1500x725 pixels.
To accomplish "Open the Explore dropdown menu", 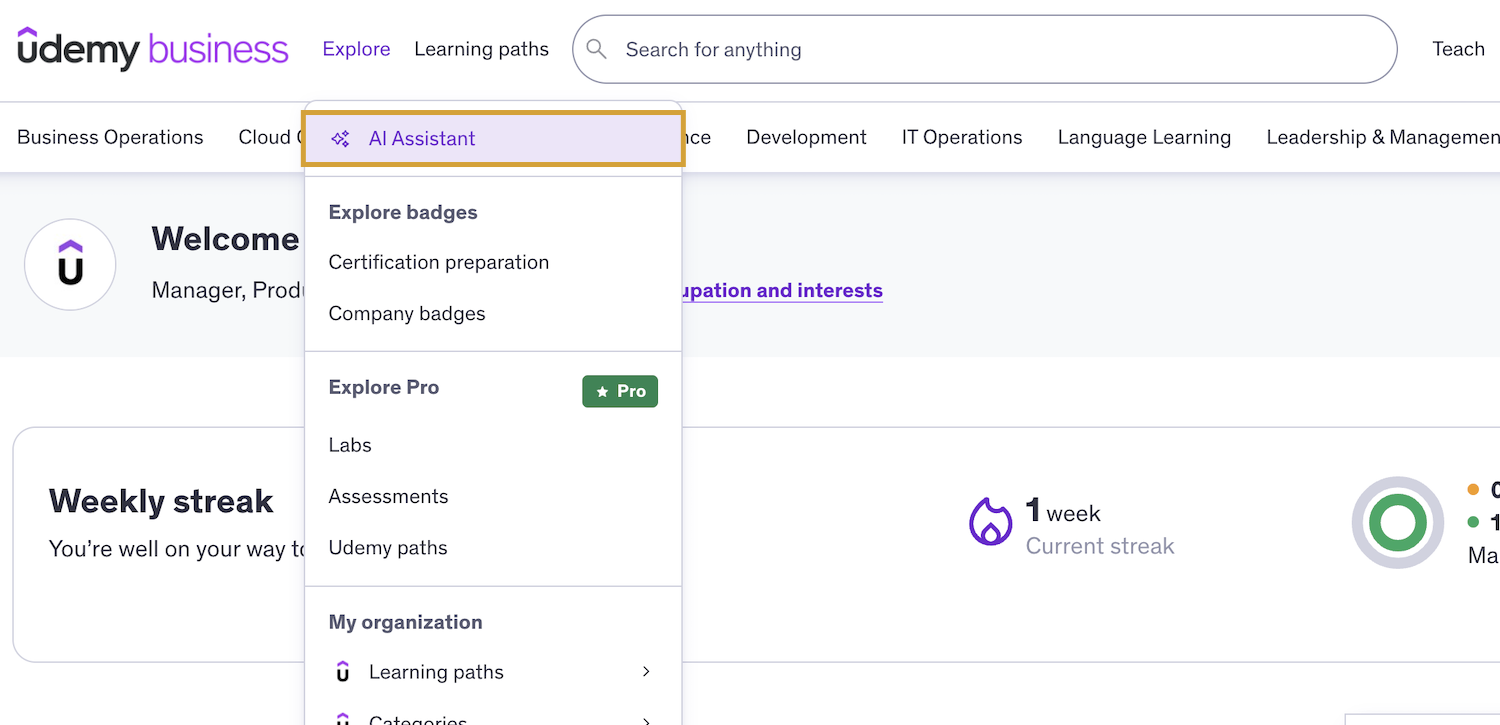I will 356,49.
